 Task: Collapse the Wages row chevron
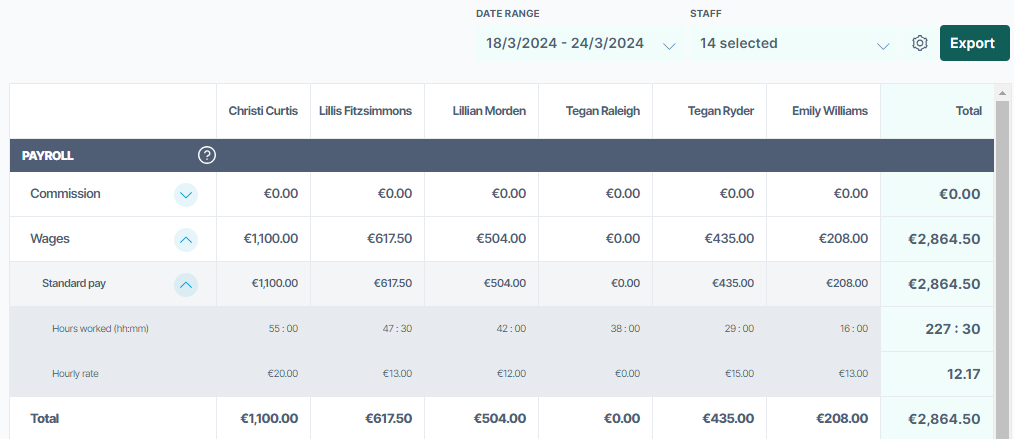tap(186, 239)
